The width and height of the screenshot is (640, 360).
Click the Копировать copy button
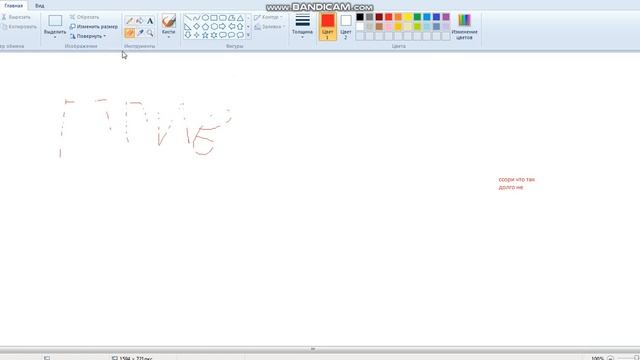coord(19,27)
